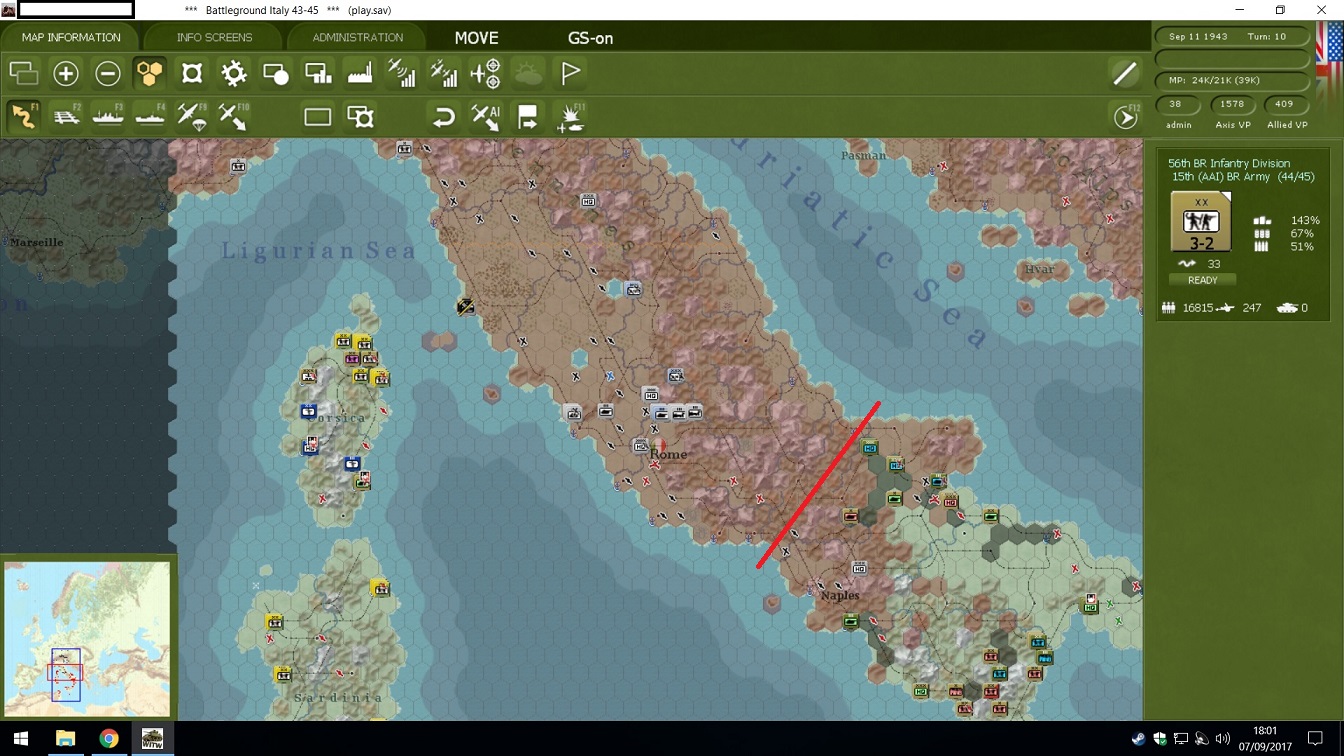The height and width of the screenshot is (756, 1344).
Task: Click the Sep 11 1943 Turn 10 field
Action: pyautogui.click(x=1232, y=37)
